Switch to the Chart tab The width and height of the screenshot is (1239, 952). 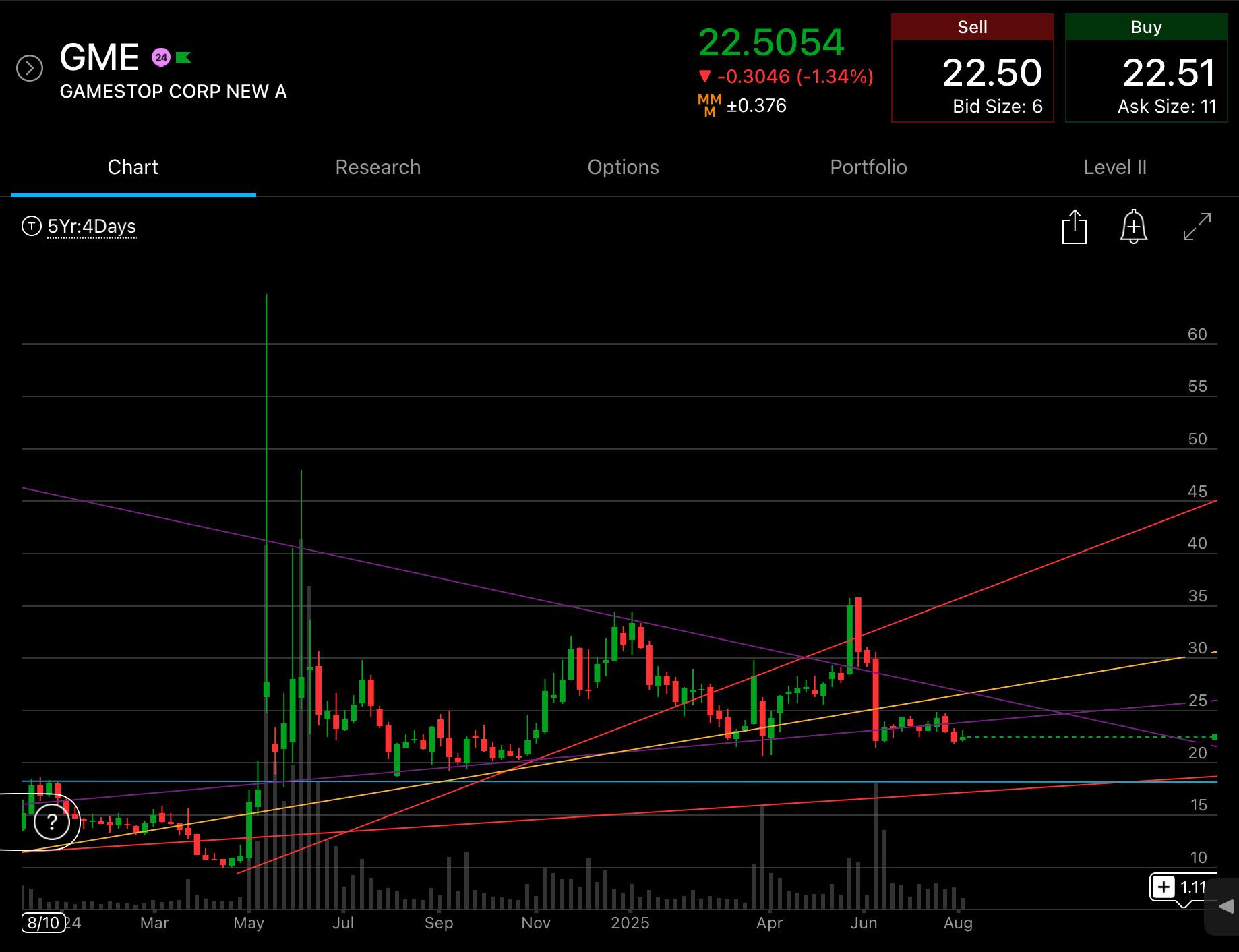coord(133,167)
